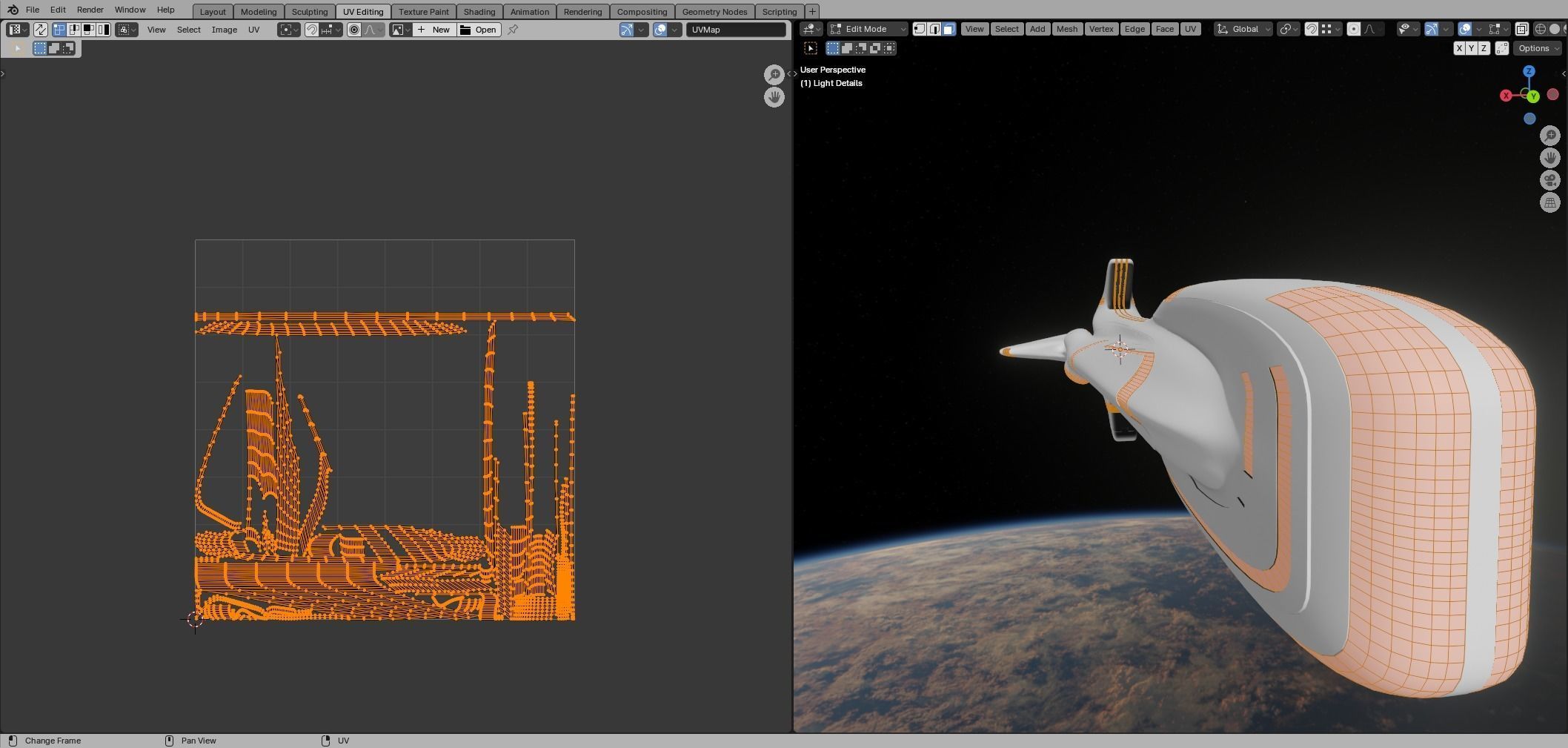The height and width of the screenshot is (748, 1568).
Task: Browse linked image dropdown
Action: (x=401, y=30)
